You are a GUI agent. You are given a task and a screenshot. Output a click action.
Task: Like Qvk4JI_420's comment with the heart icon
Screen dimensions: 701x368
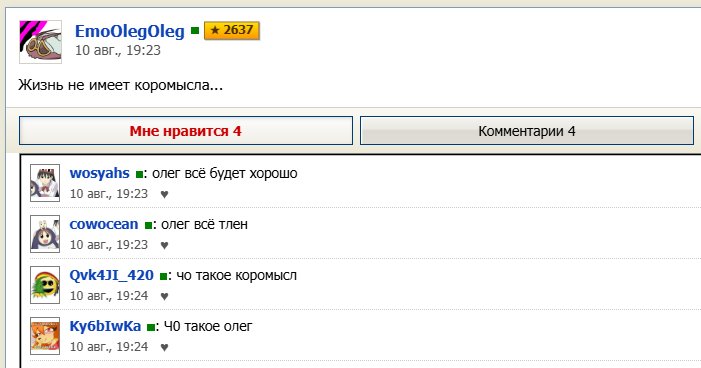165,296
